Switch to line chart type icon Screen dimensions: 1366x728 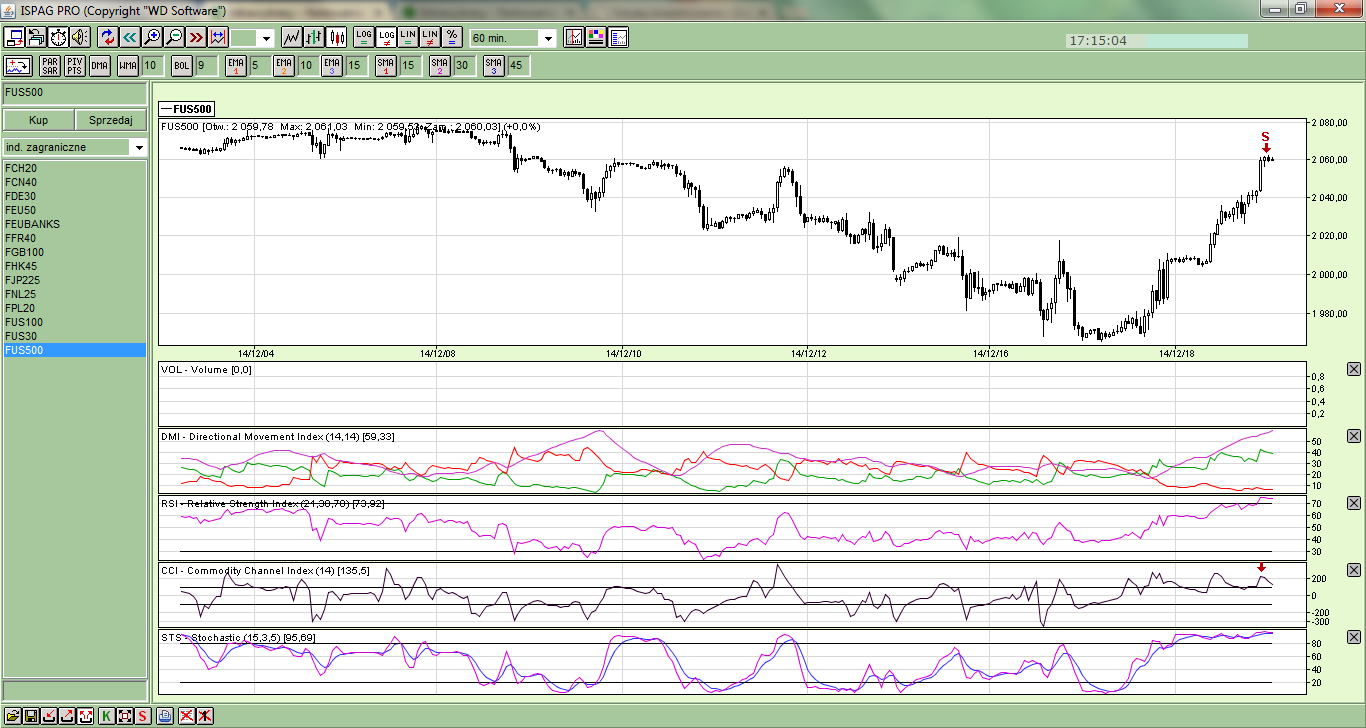coord(292,38)
